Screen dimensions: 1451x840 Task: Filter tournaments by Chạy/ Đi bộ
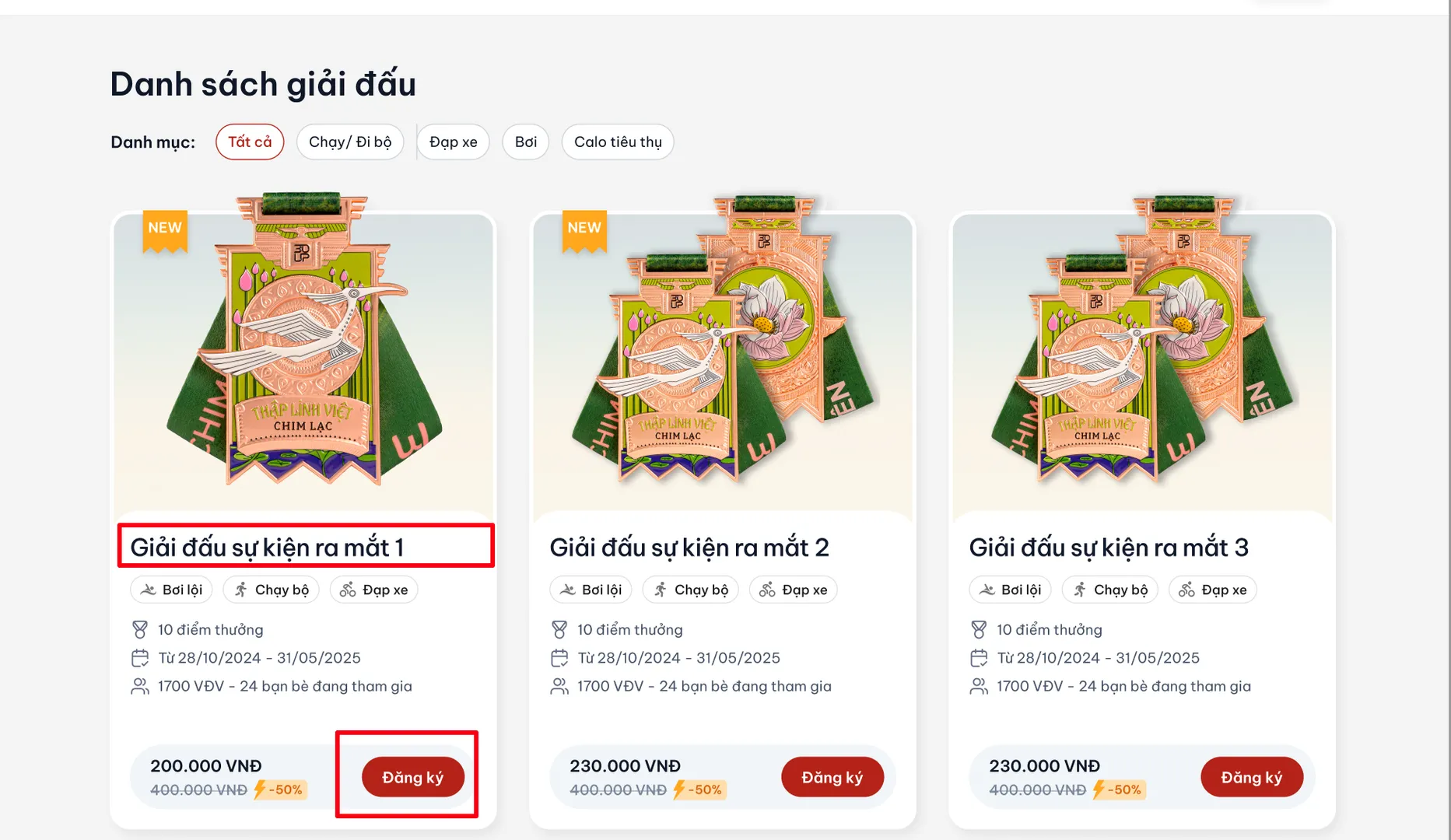pos(350,142)
